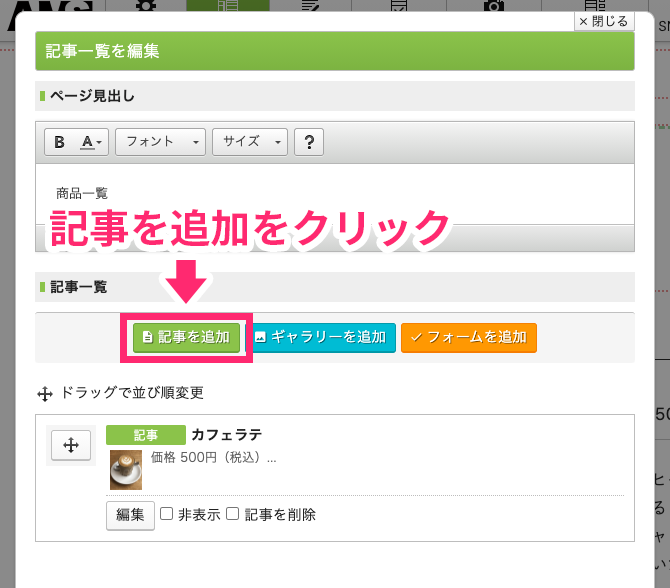670x588 pixels.
Task: Click the checkmark icon in top toolbar
Action: coord(398,7)
